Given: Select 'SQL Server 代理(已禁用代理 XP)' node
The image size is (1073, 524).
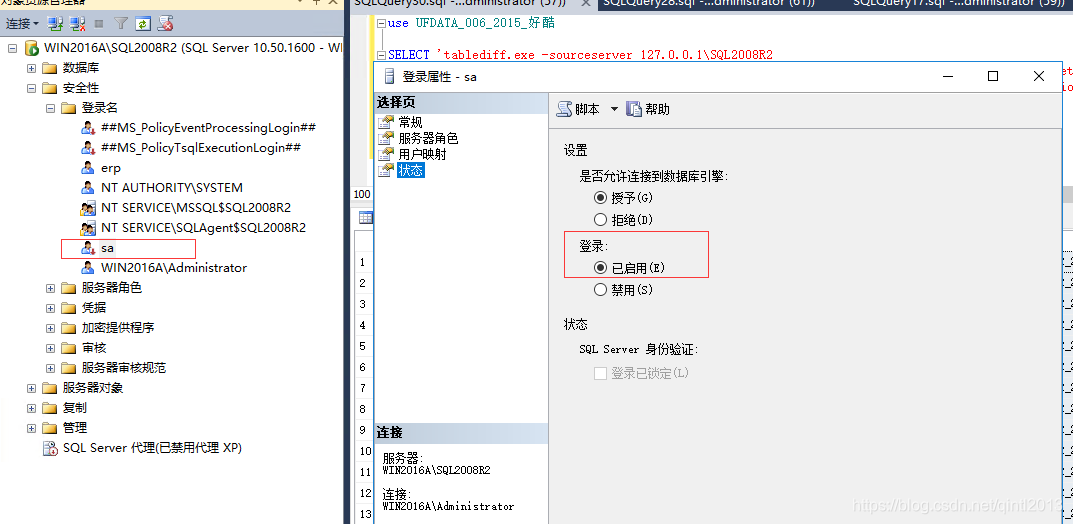Looking at the screenshot, I should pyautogui.click(x=152, y=448).
